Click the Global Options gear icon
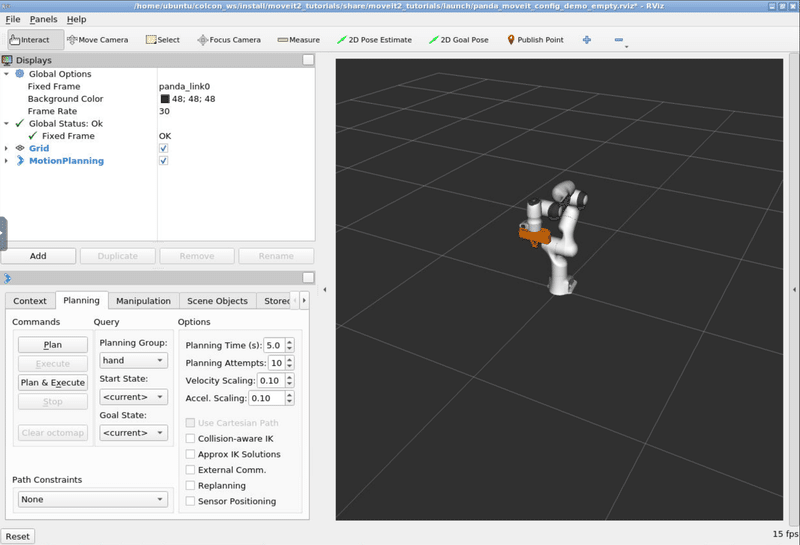This screenshot has width=800, height=545. (19, 73)
